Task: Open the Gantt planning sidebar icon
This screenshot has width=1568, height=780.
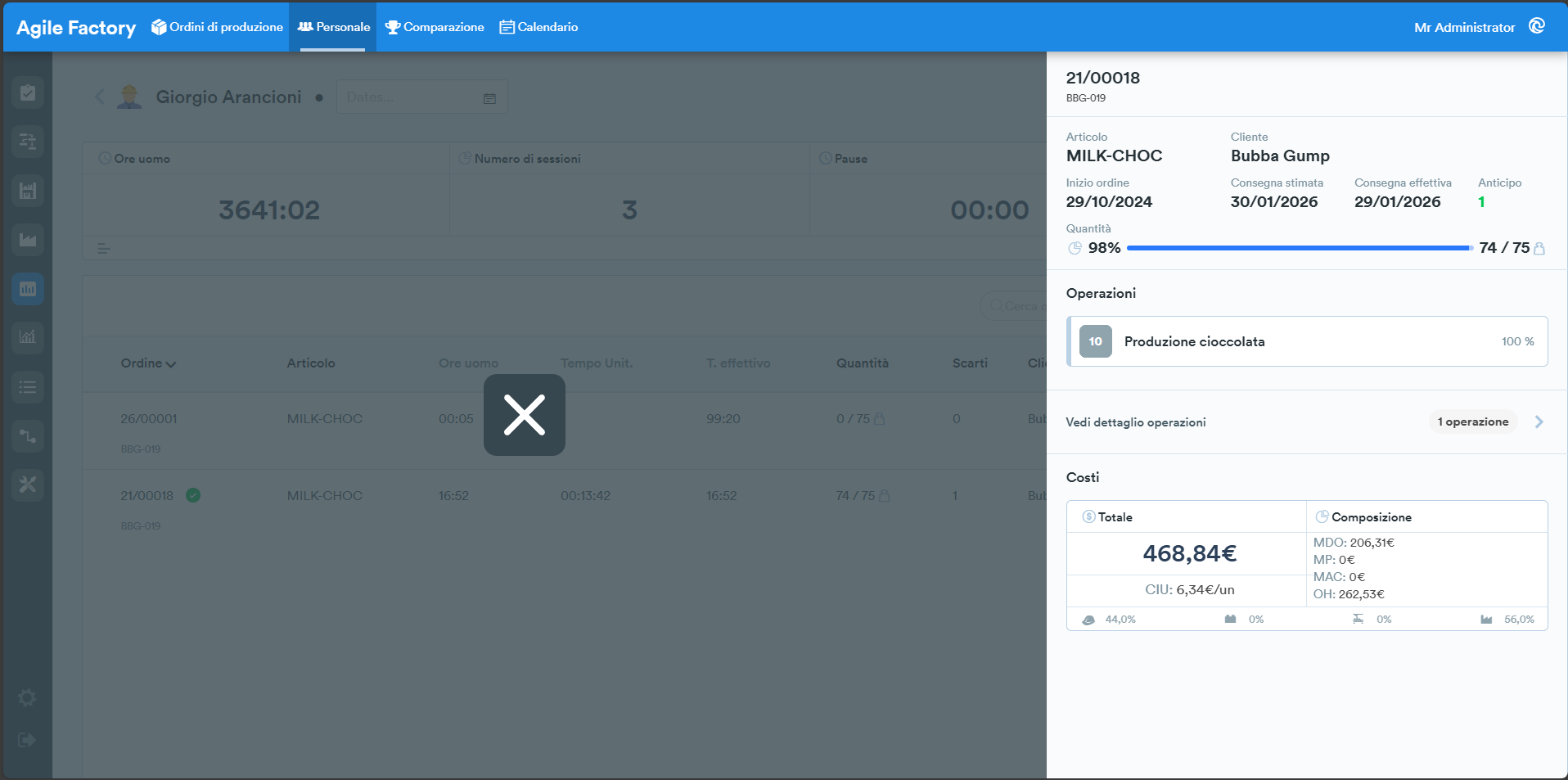Action: pos(28,142)
